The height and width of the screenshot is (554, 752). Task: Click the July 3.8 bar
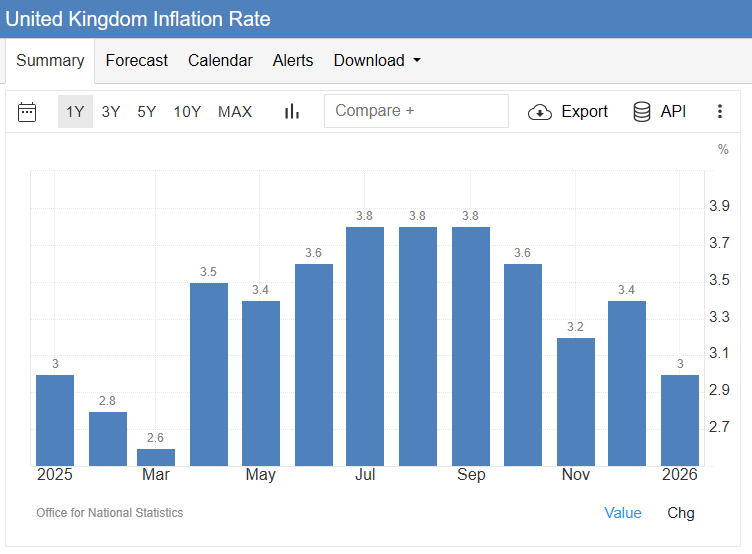tap(365, 346)
